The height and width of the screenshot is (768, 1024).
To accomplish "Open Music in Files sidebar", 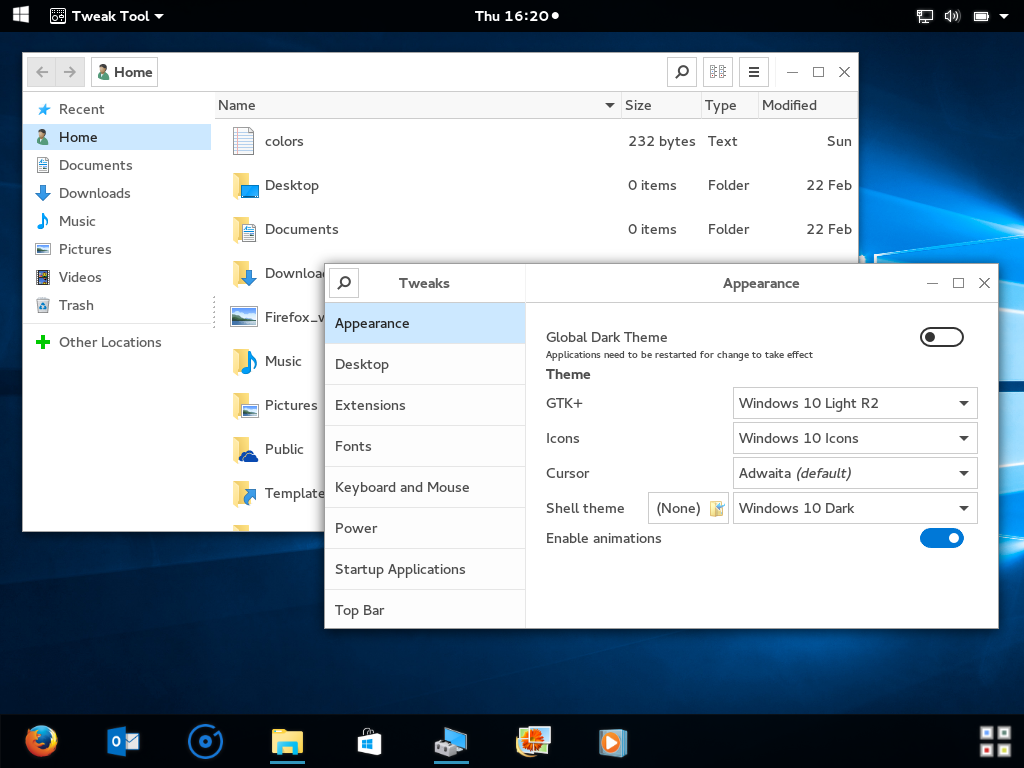I will click(x=118, y=221).
